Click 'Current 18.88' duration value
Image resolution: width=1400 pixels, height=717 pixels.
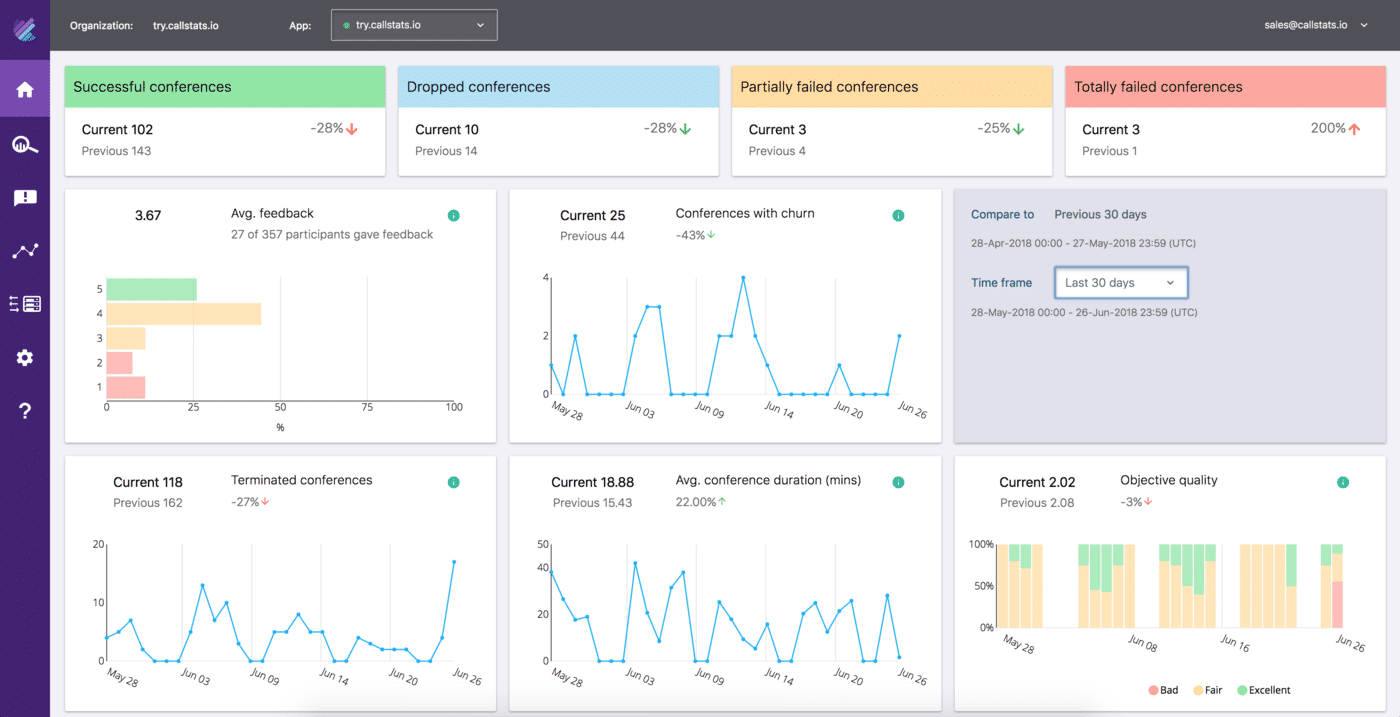click(x=592, y=482)
